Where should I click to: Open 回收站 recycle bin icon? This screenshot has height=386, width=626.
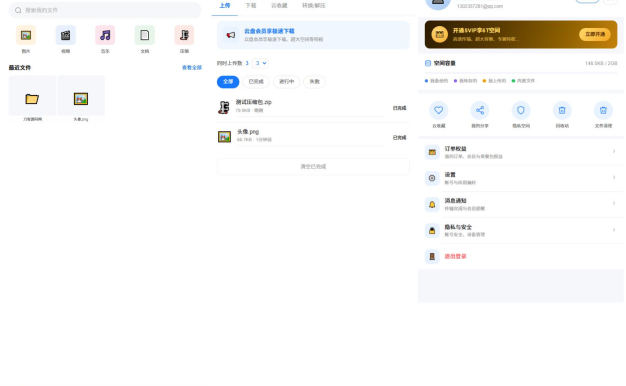[562, 110]
